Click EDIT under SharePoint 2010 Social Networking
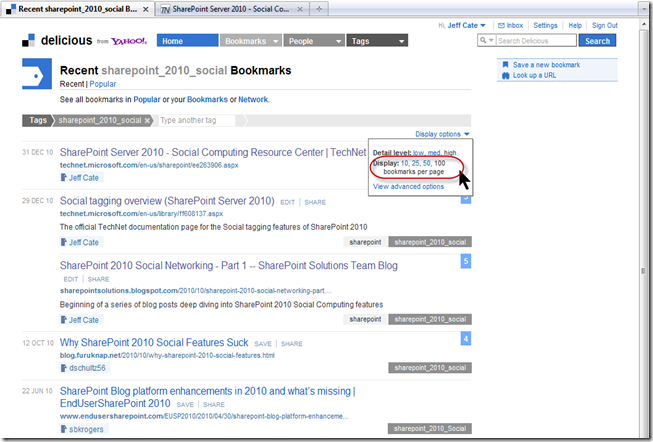Viewport: 653px width, 442px height. tap(71, 280)
